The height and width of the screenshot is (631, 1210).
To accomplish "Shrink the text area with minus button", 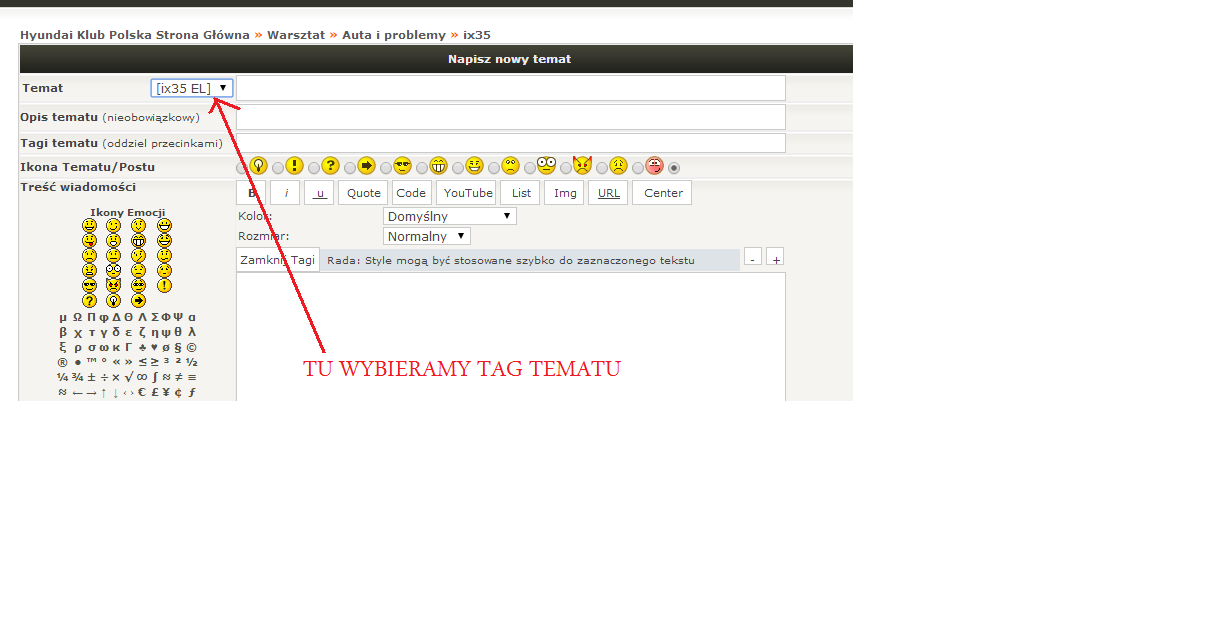I will pos(753,258).
